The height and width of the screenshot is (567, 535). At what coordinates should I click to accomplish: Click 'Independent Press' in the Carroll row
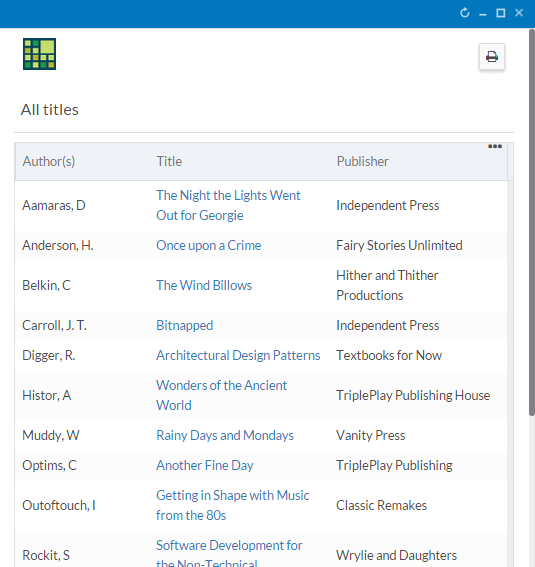coord(388,325)
